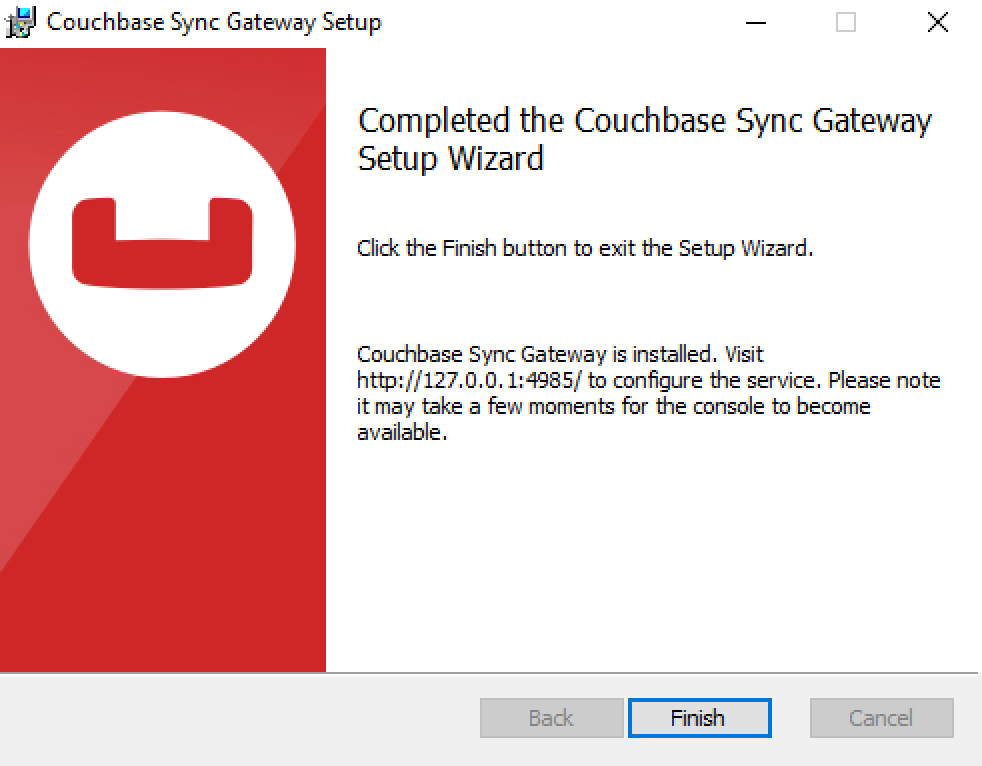Click the word 'available.' in the message
982x766 pixels.
(402, 433)
